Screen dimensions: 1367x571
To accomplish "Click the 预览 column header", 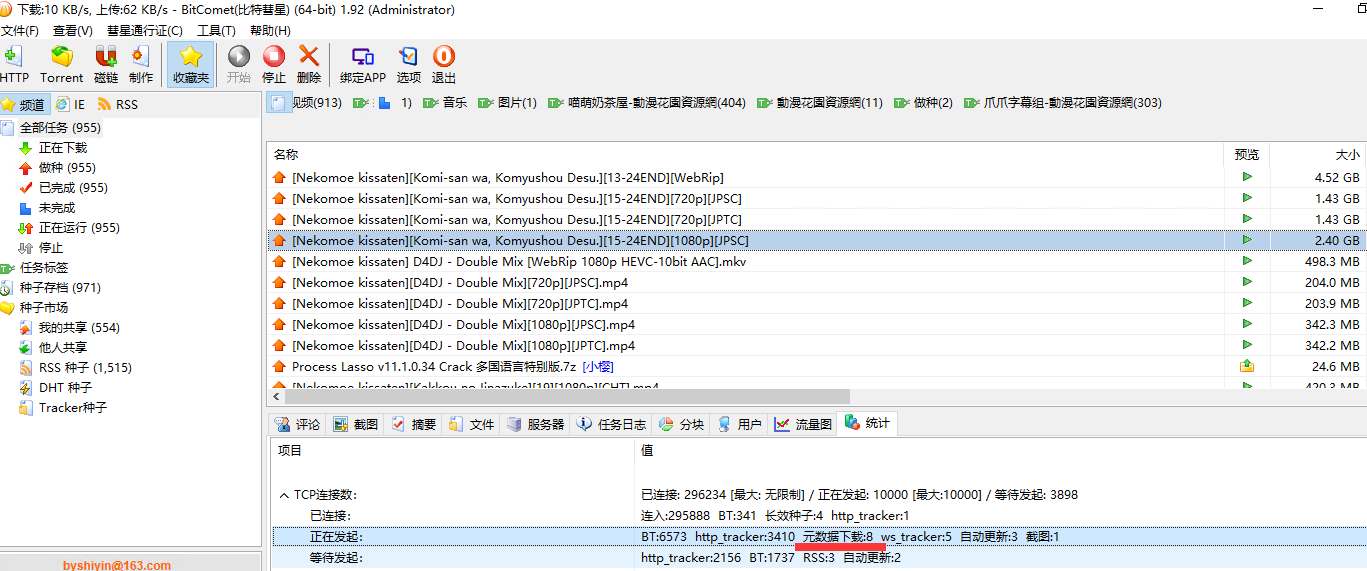I will (1247, 155).
